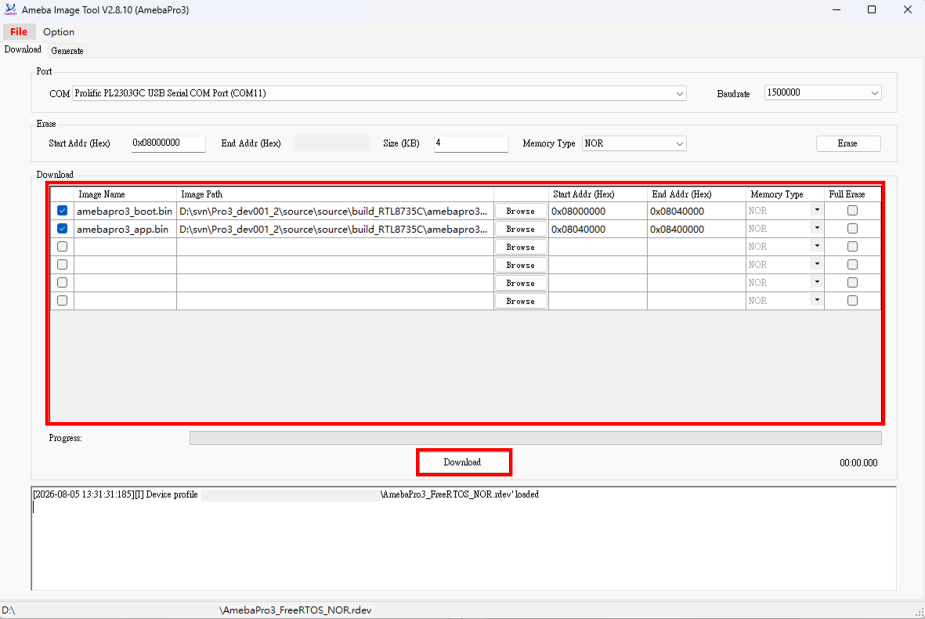Screen dimensions: 925x619
Task: Select the amebapro3_app.bin image name cell
Action: [x=124, y=229]
